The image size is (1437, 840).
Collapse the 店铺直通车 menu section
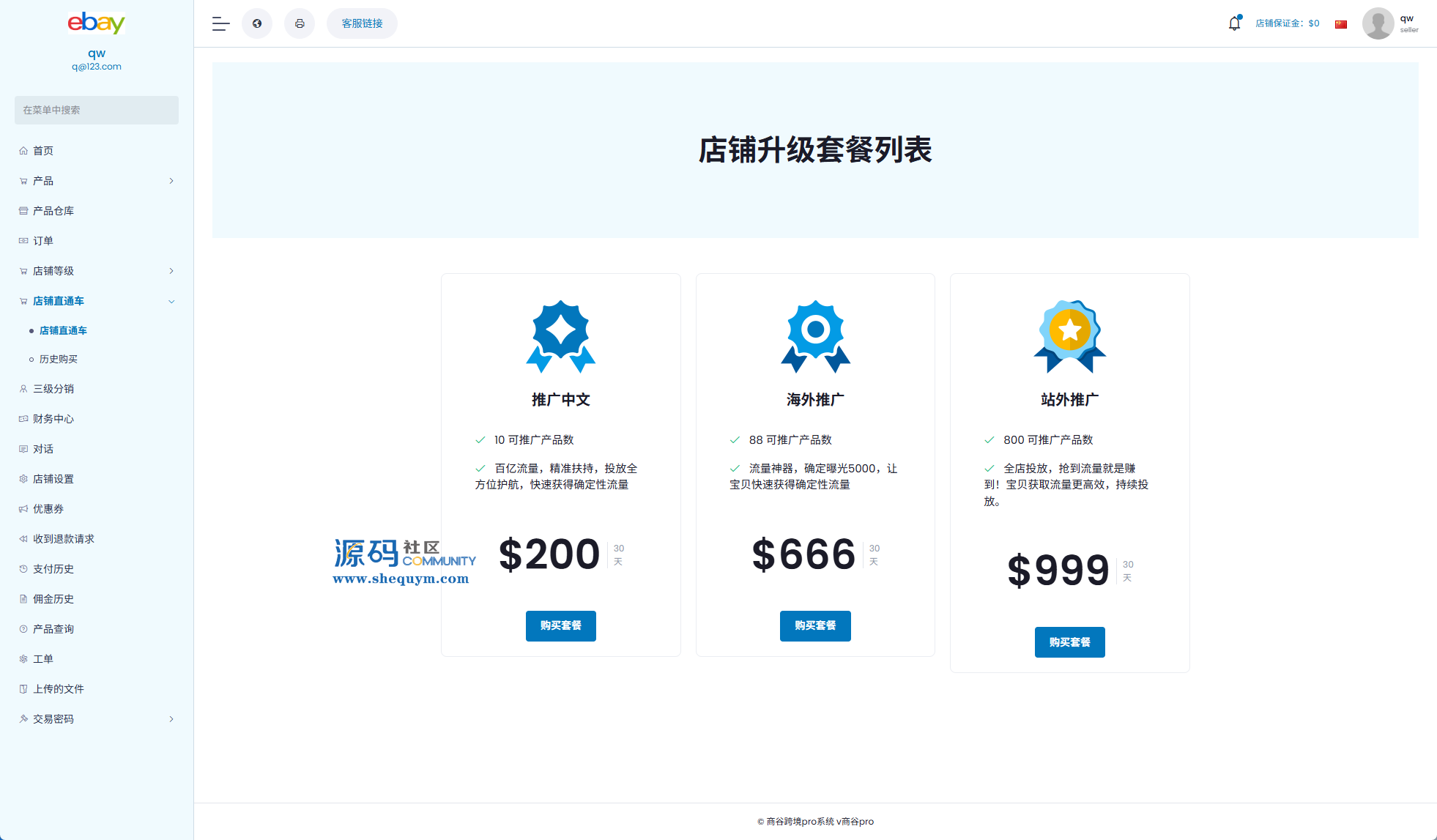171,301
